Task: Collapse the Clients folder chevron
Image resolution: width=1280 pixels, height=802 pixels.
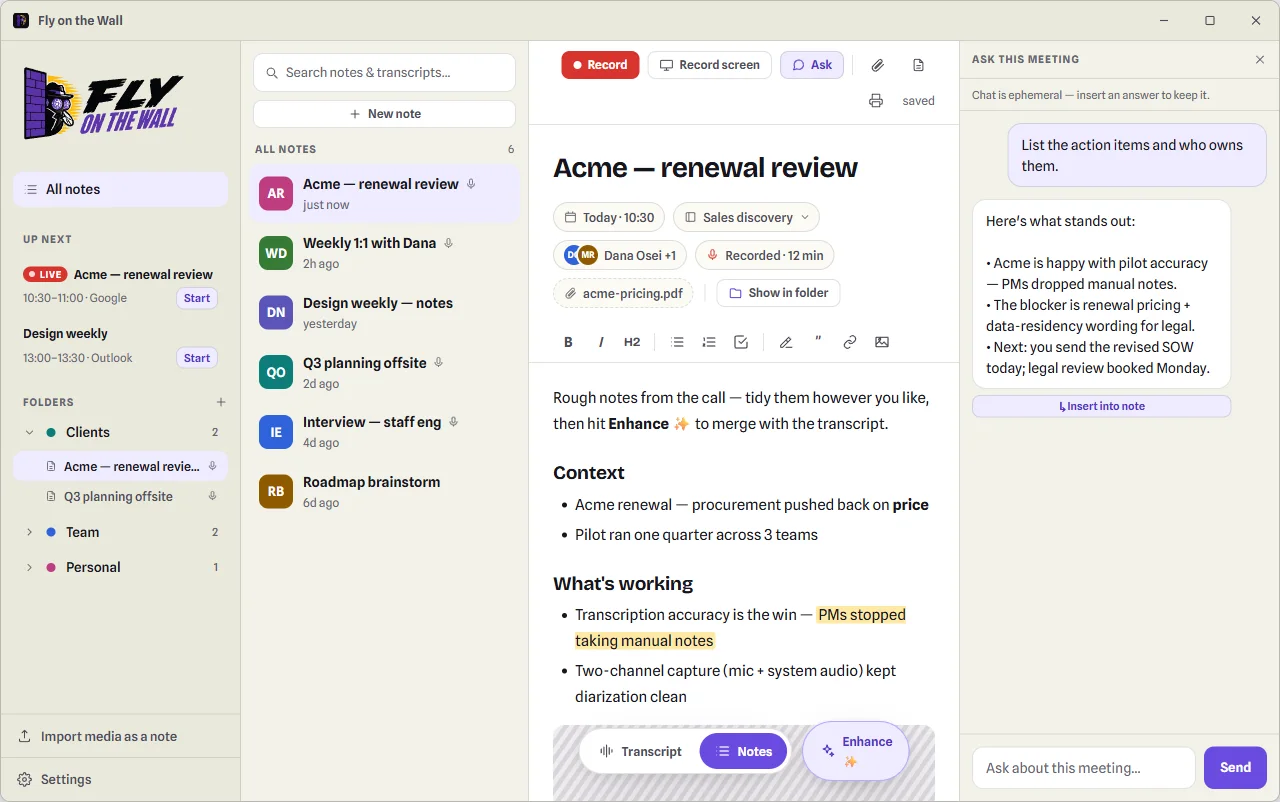Action: pos(29,432)
